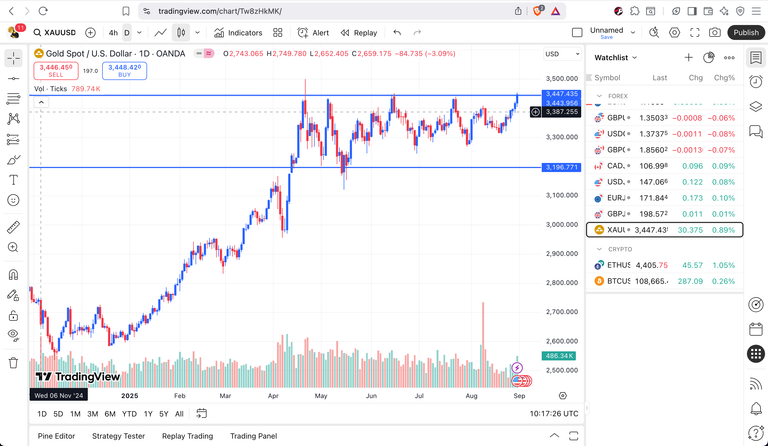The image size is (768, 446).
Task: Open quick search icon in toolbar
Action: [654, 33]
